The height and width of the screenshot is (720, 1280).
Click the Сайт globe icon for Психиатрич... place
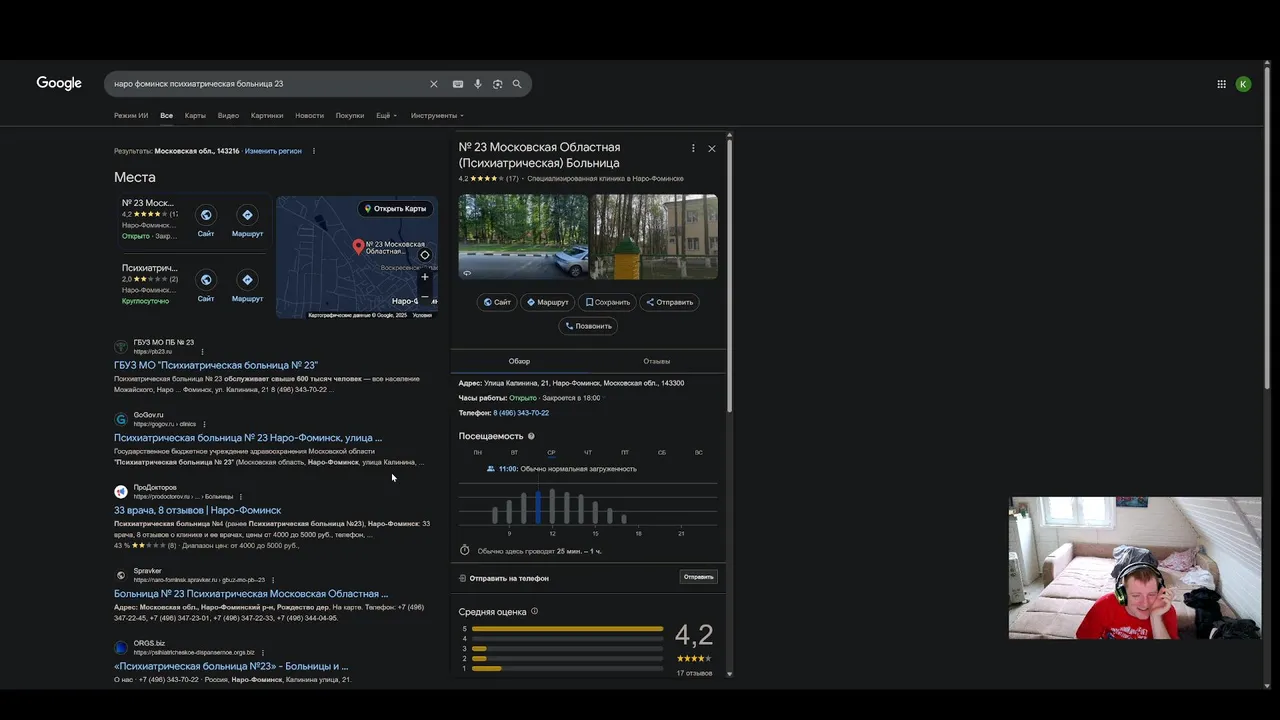tap(206, 280)
